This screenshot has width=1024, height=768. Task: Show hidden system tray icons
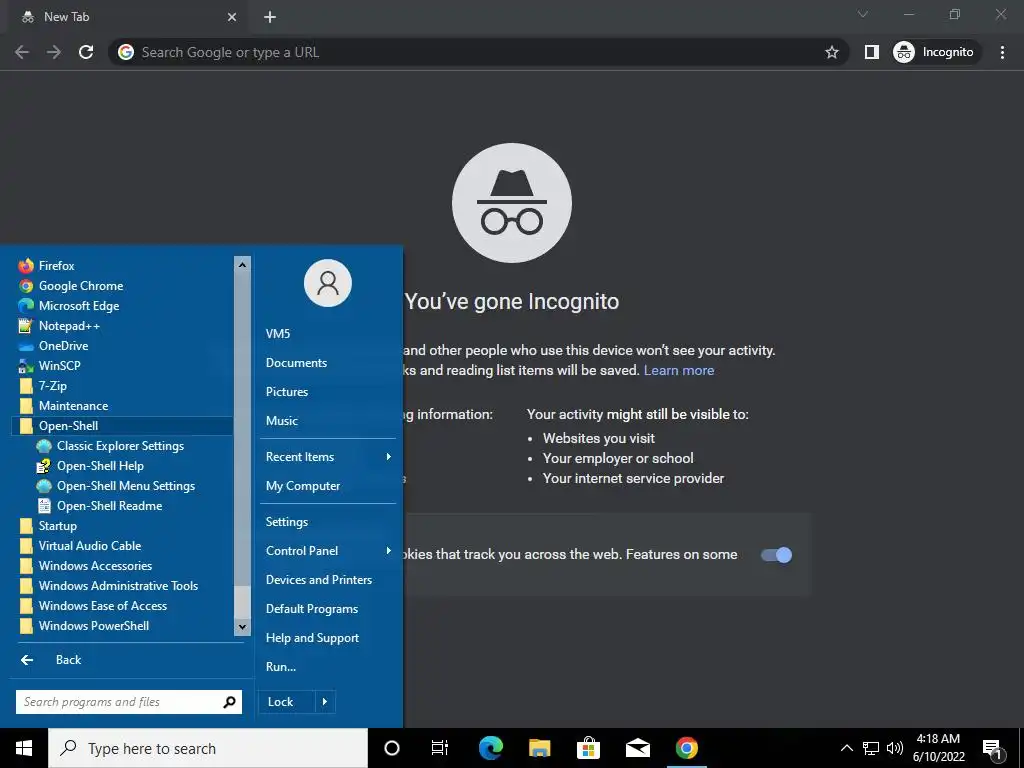(x=846, y=748)
